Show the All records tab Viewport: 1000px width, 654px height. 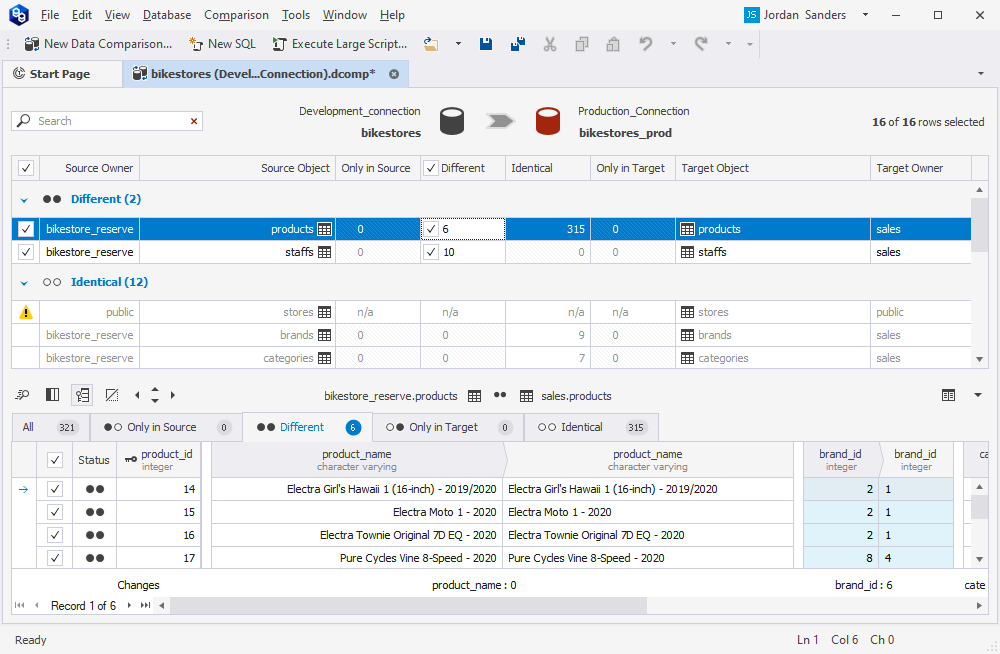click(x=51, y=427)
